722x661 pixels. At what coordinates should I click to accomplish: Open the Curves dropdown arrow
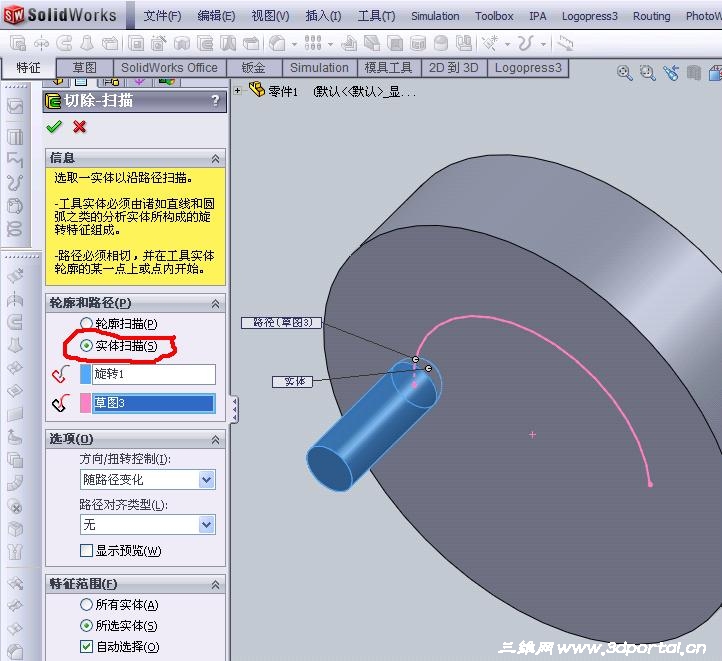click(x=544, y=45)
